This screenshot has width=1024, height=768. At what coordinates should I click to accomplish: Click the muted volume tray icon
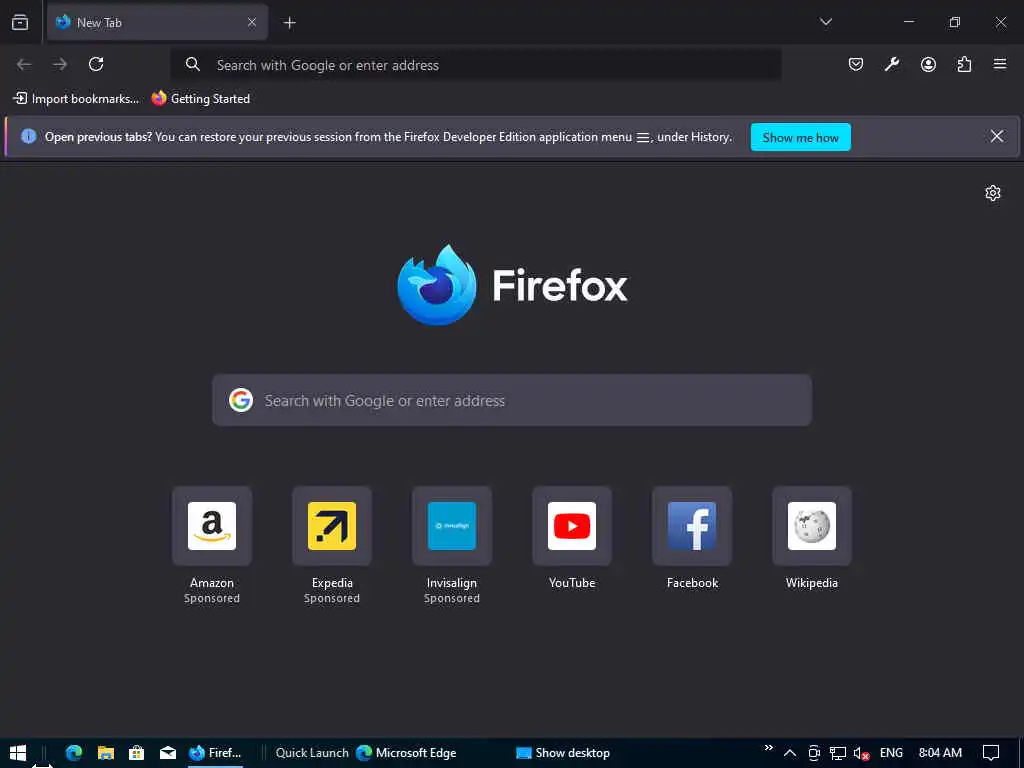(x=861, y=753)
